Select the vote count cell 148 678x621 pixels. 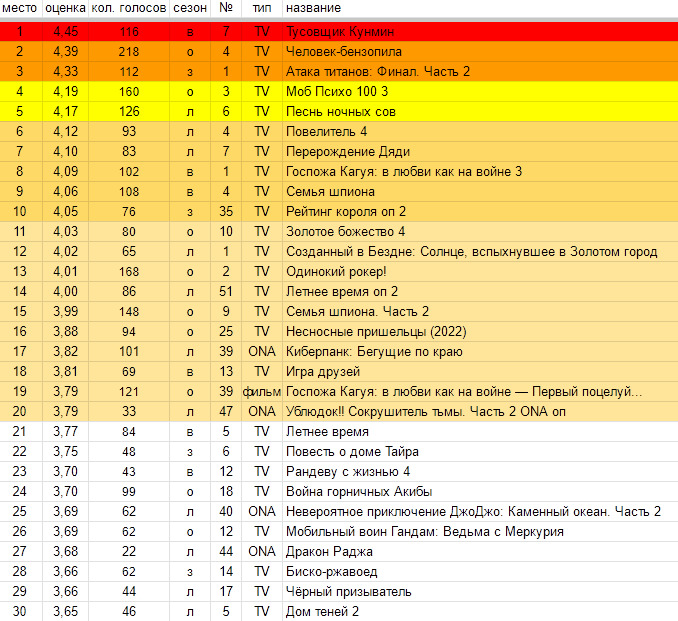(129, 311)
